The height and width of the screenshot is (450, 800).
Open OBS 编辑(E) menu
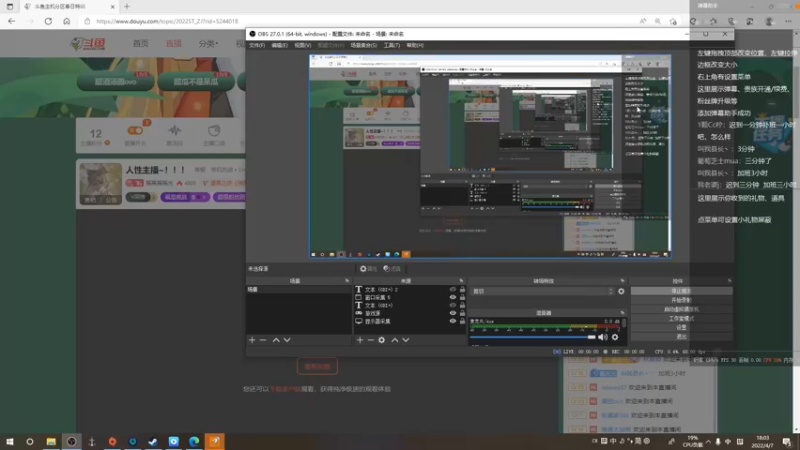tap(280, 45)
